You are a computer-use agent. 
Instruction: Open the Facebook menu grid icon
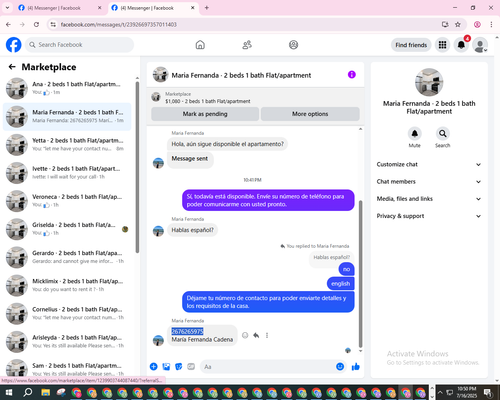coord(442,45)
